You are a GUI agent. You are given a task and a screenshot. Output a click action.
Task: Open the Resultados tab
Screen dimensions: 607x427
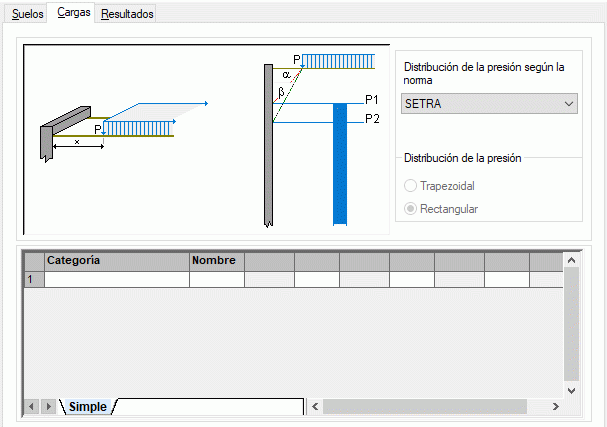coord(127,14)
